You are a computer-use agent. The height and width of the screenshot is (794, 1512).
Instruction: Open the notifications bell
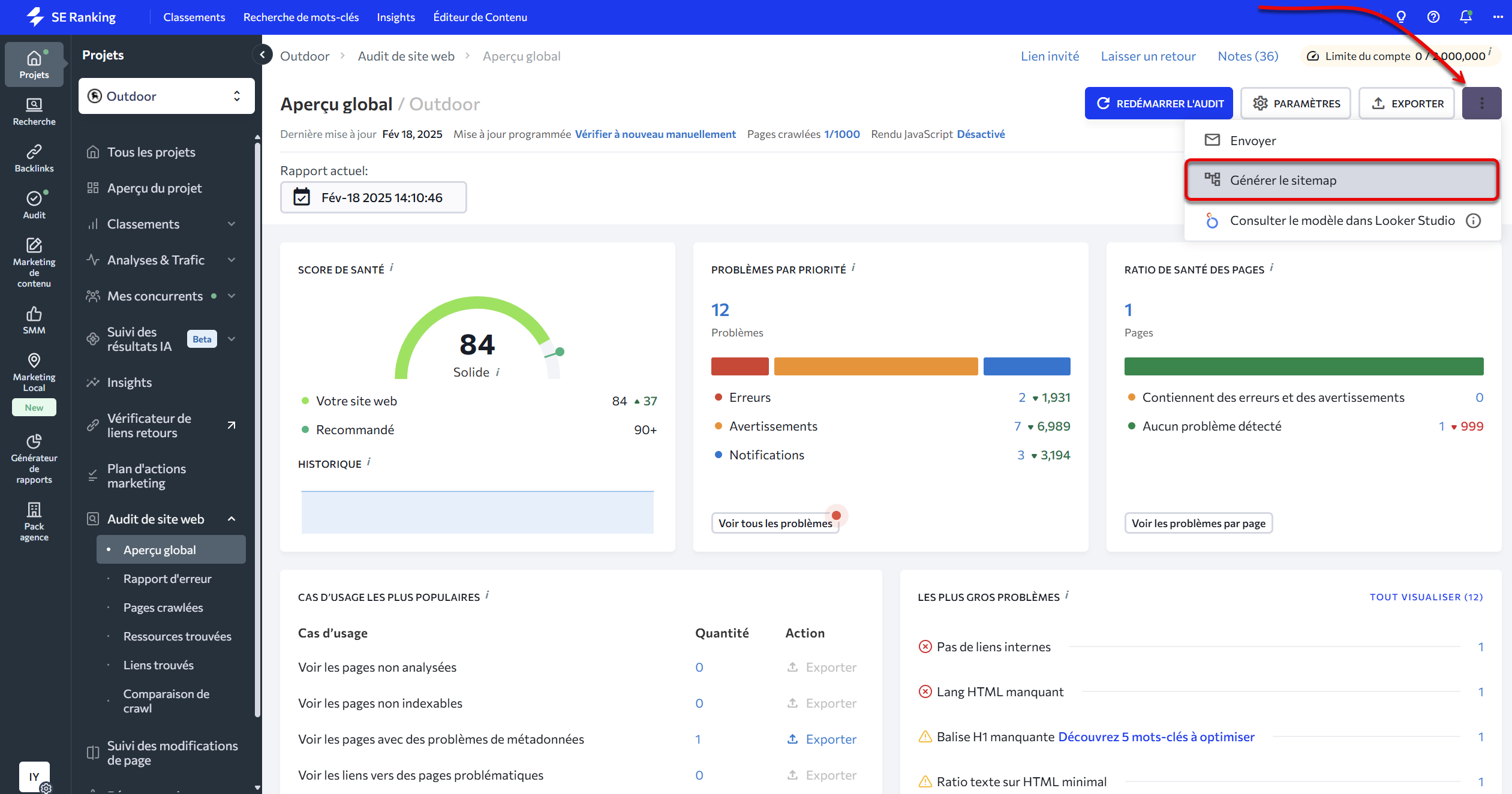1466,17
